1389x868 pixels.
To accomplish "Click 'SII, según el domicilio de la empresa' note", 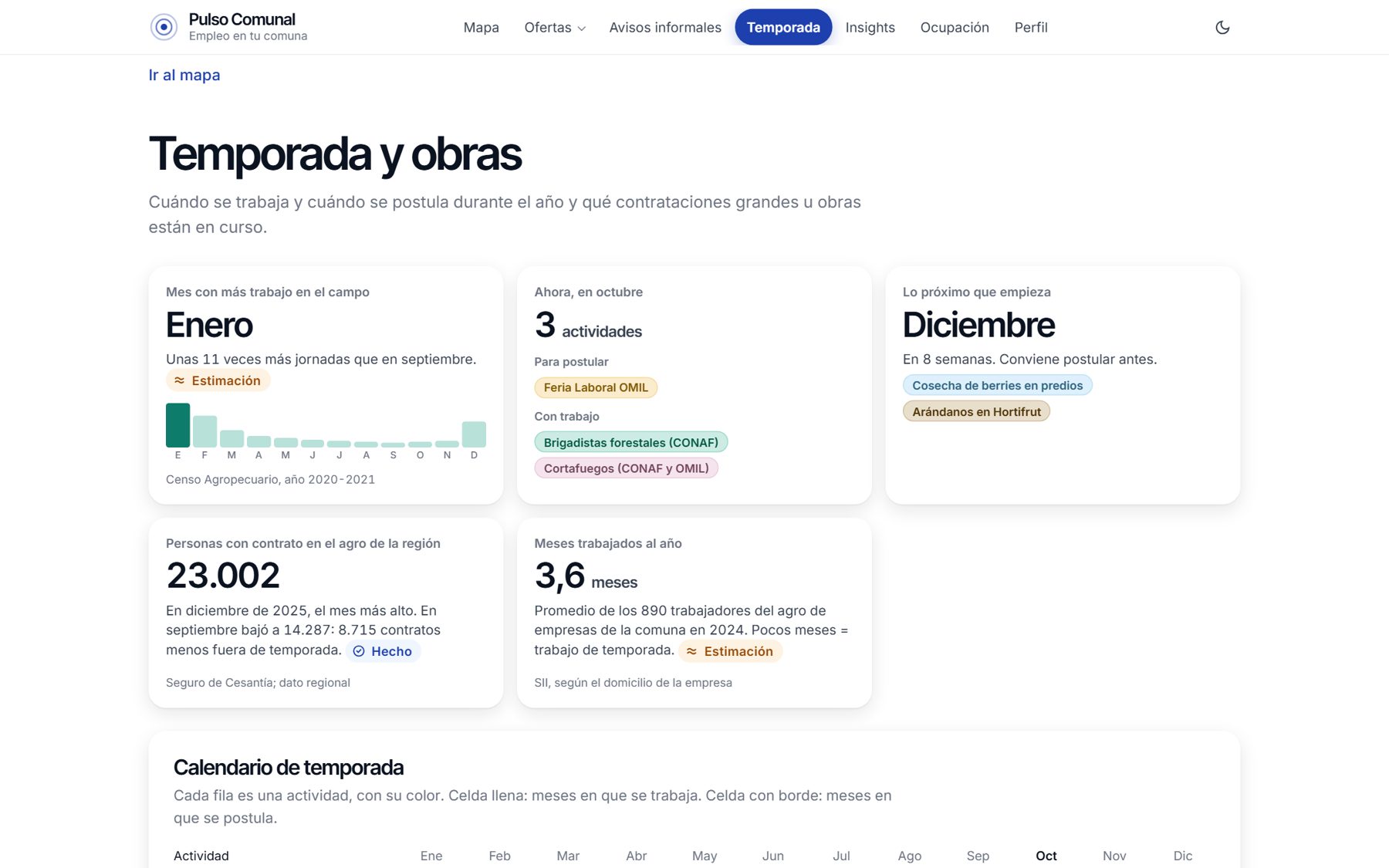I will (x=633, y=683).
